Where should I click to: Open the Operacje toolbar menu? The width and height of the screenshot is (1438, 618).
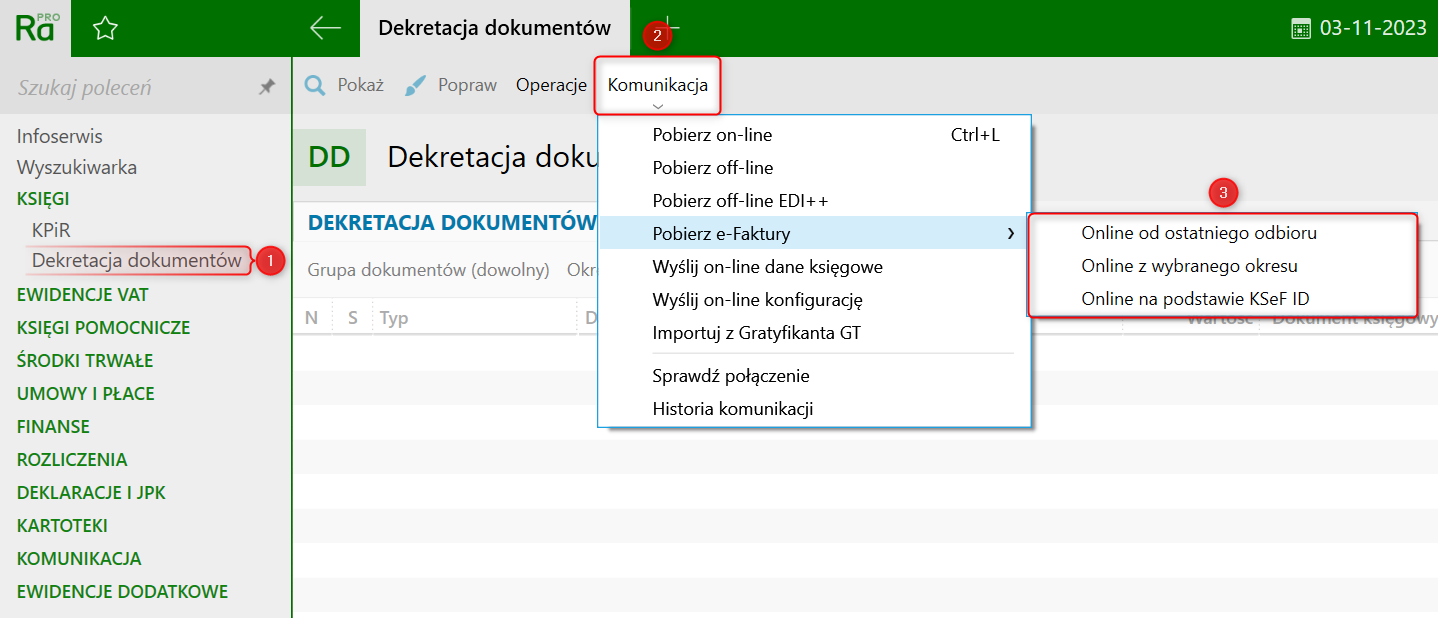[x=551, y=85]
